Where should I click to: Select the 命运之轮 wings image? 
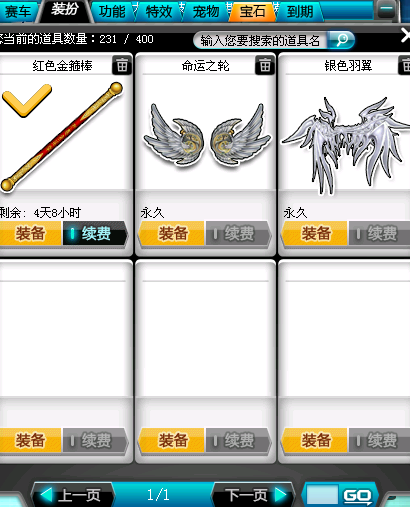[x=207, y=136]
